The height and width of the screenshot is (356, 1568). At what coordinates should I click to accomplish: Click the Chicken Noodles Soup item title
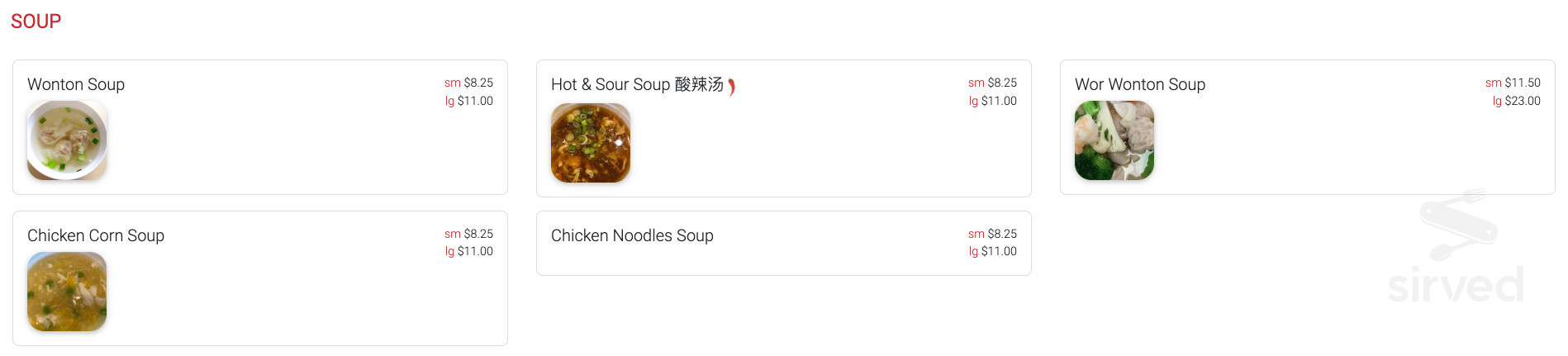[x=632, y=235]
